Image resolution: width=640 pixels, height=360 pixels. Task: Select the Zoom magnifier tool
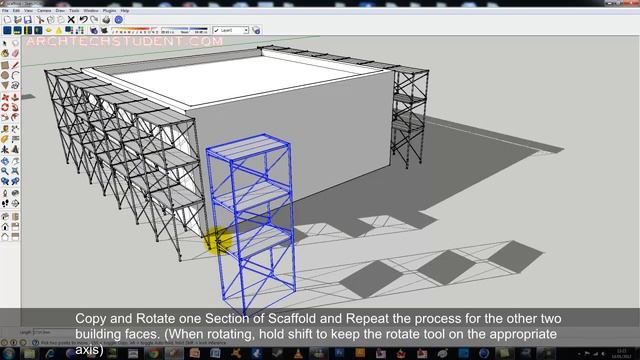pos(5,171)
